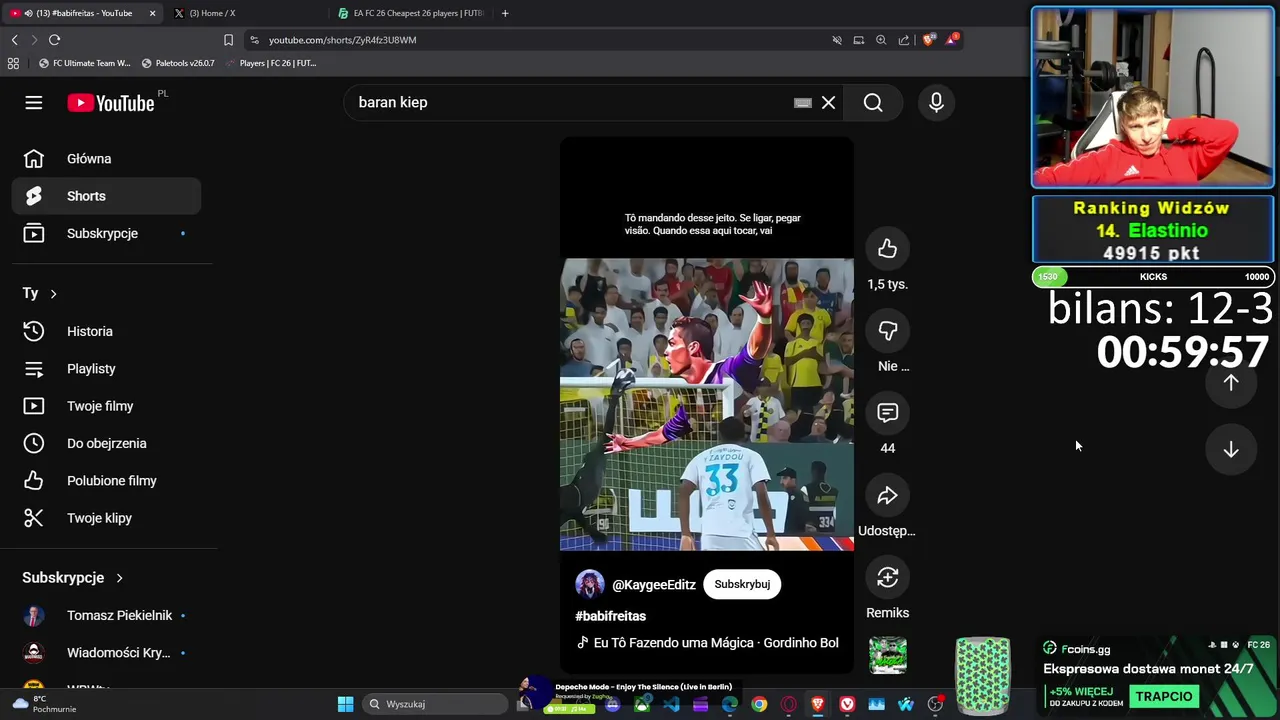
Task: Open Polubione filmy in the sidebar
Action: coord(106,480)
